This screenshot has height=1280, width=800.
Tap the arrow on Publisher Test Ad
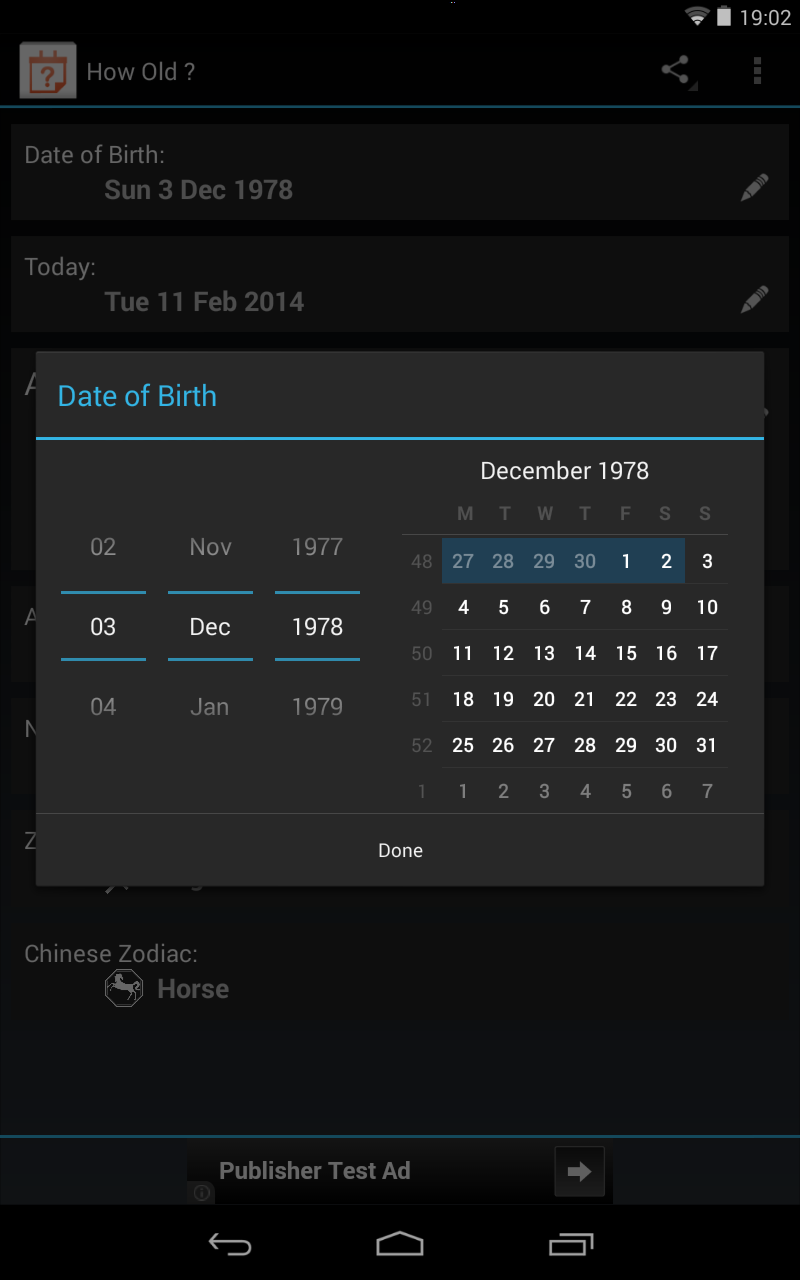click(x=579, y=1171)
